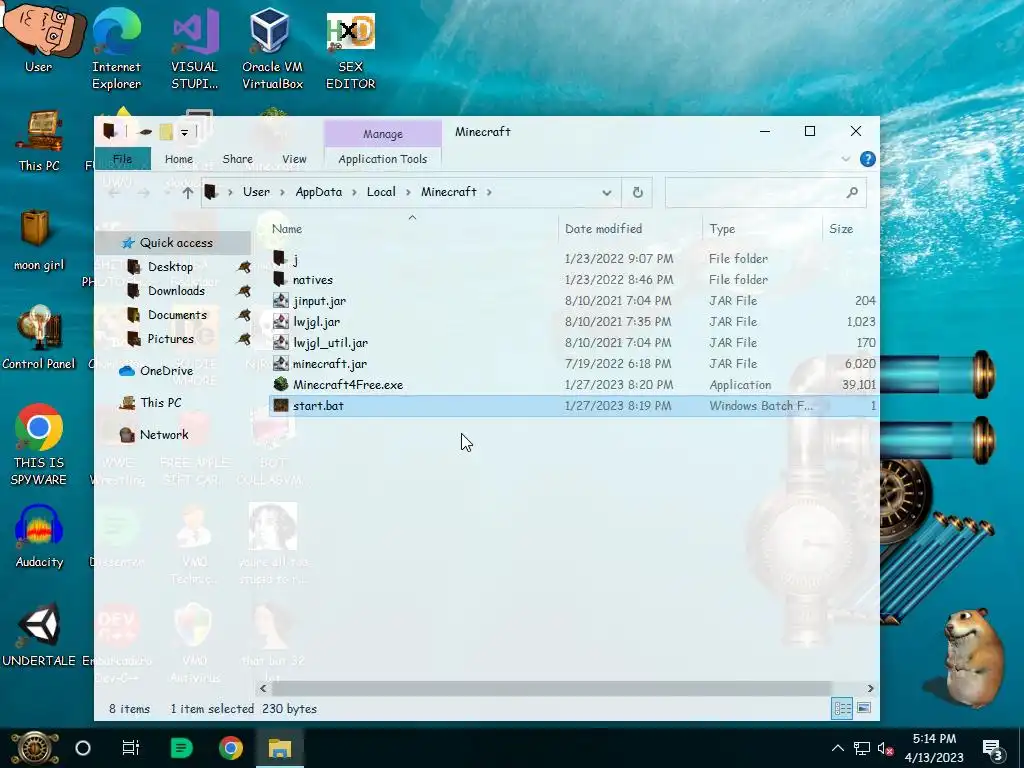Click the Start button on taskbar

click(x=34, y=748)
